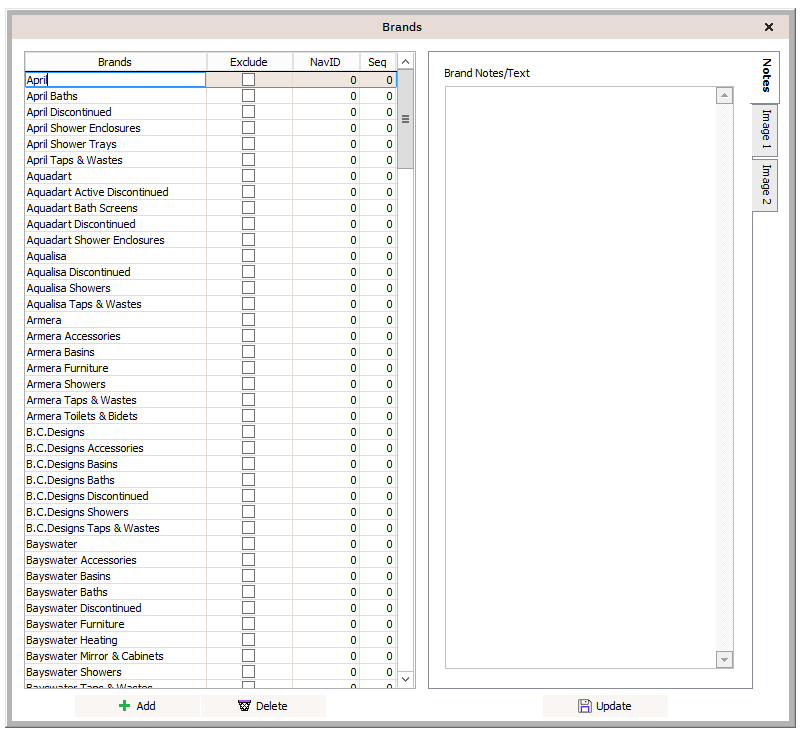This screenshot has width=806, height=732.
Task: Close the Brands dialog window
Action: click(769, 28)
